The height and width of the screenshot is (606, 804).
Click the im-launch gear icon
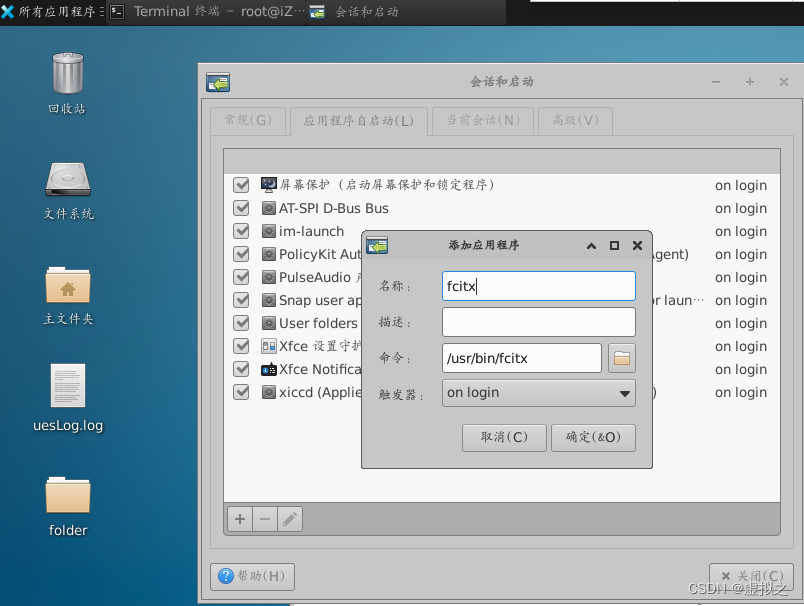(x=269, y=231)
